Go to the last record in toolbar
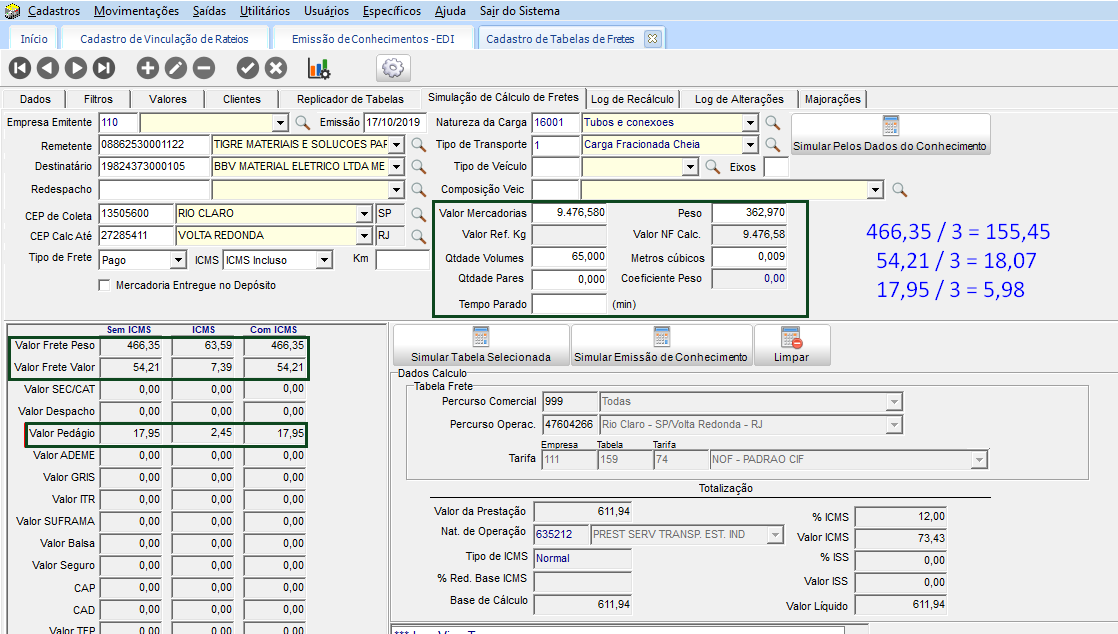1118x634 pixels. 104,68
